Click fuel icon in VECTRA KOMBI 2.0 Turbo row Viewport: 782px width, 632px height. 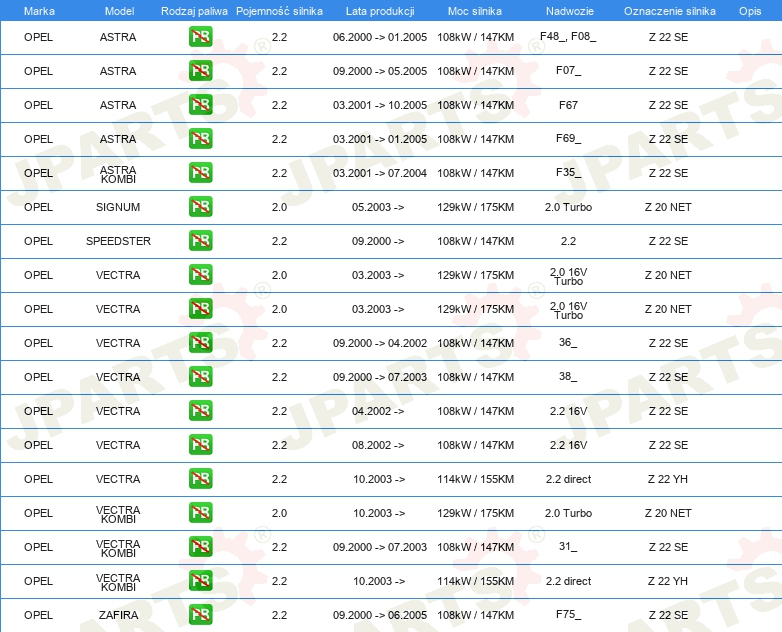[200, 512]
